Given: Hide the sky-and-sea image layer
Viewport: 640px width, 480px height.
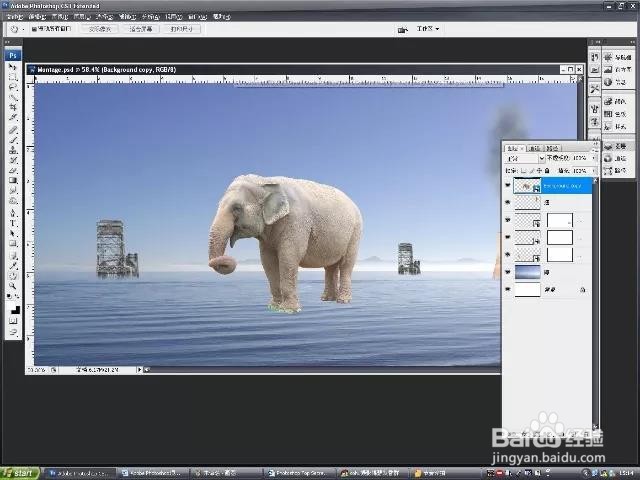Looking at the screenshot, I should click(508, 272).
